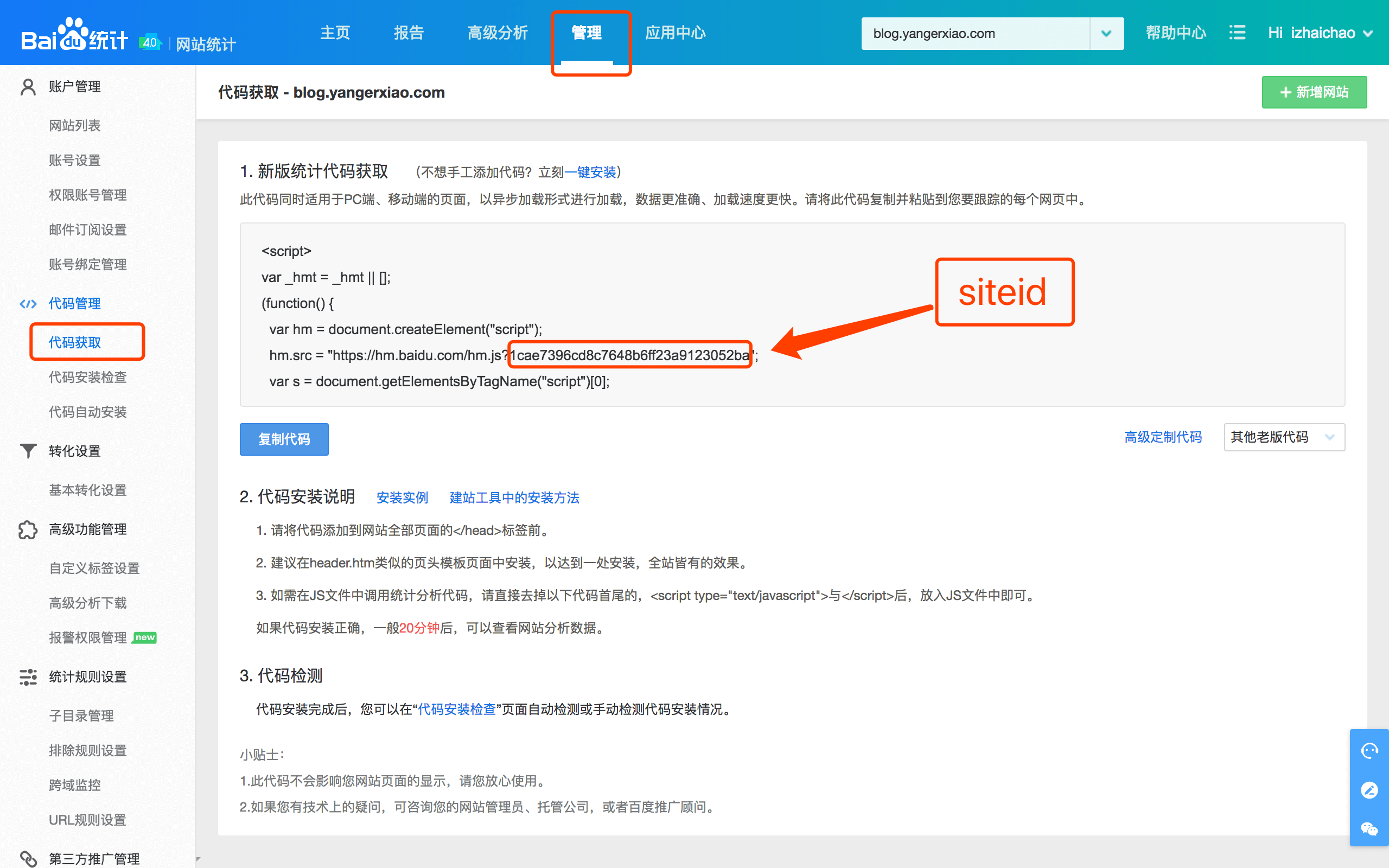
Task: Click the feedback edit floating icon
Action: point(1369,790)
